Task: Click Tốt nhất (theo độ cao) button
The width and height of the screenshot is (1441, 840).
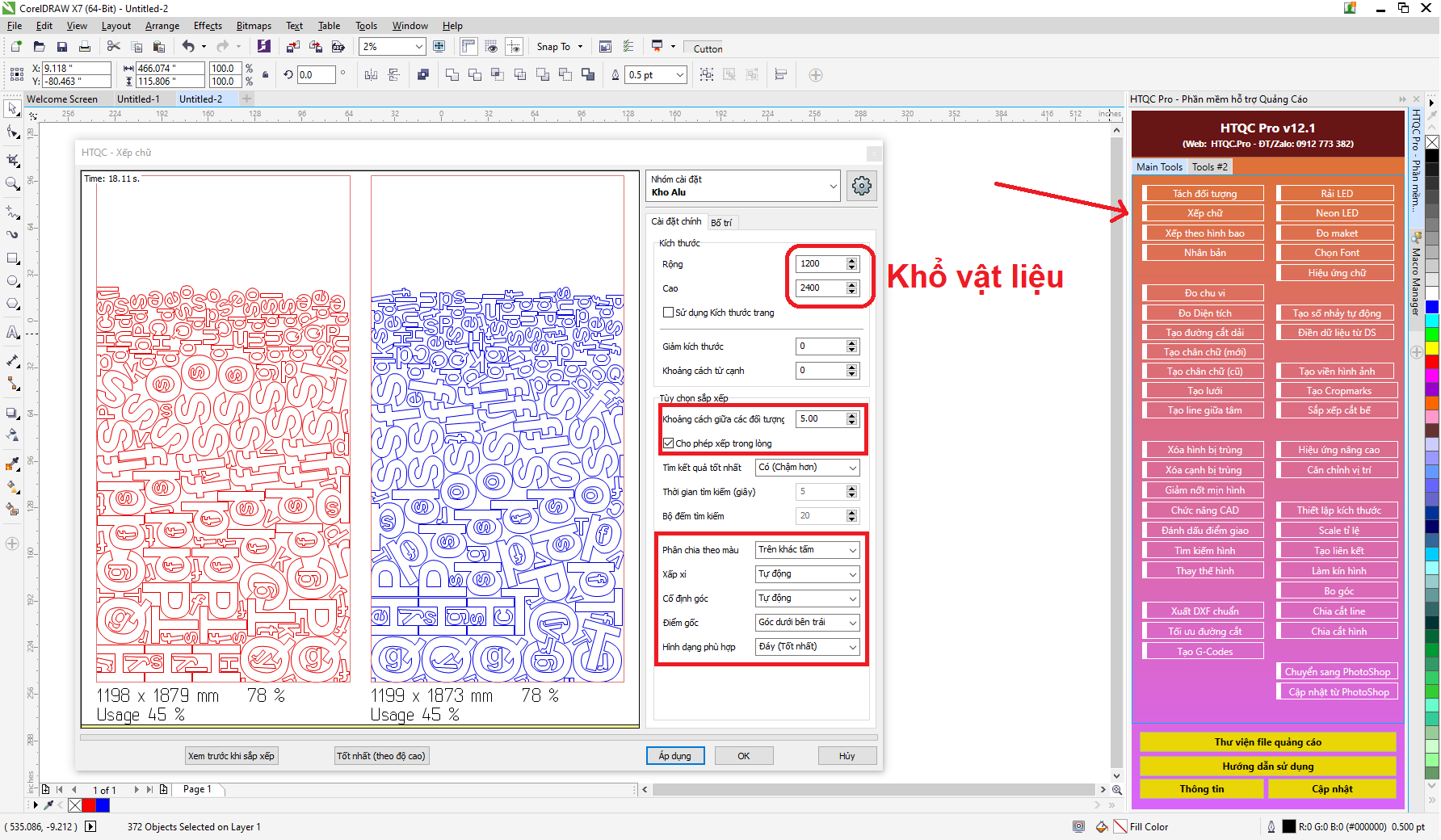Action: point(381,756)
